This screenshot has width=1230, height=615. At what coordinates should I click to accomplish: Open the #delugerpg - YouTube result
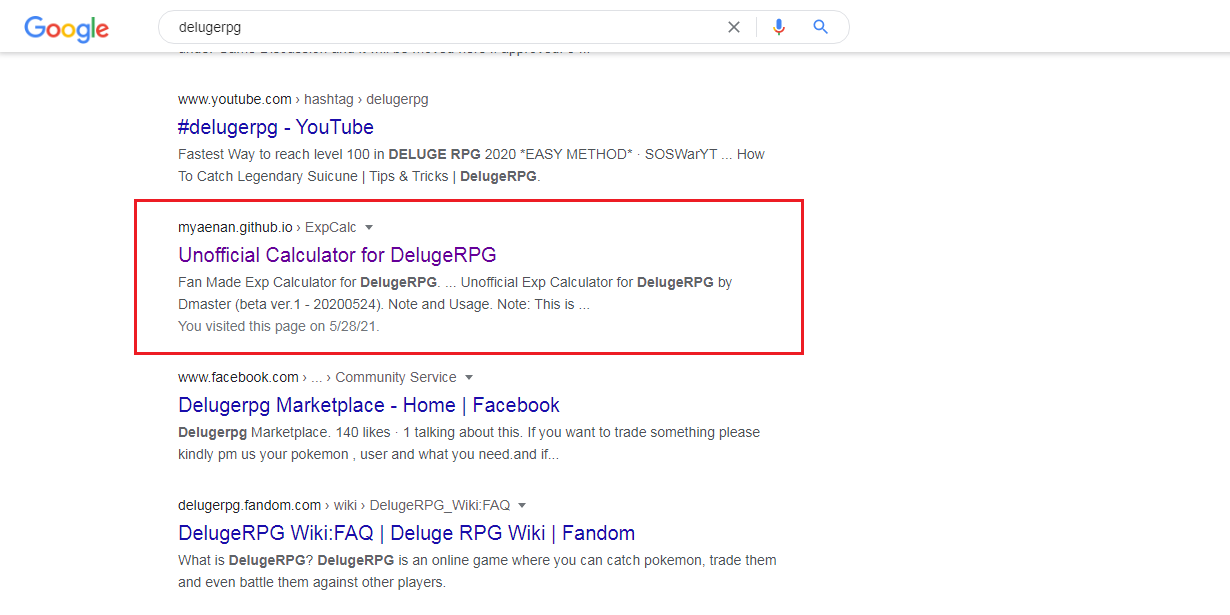click(276, 127)
